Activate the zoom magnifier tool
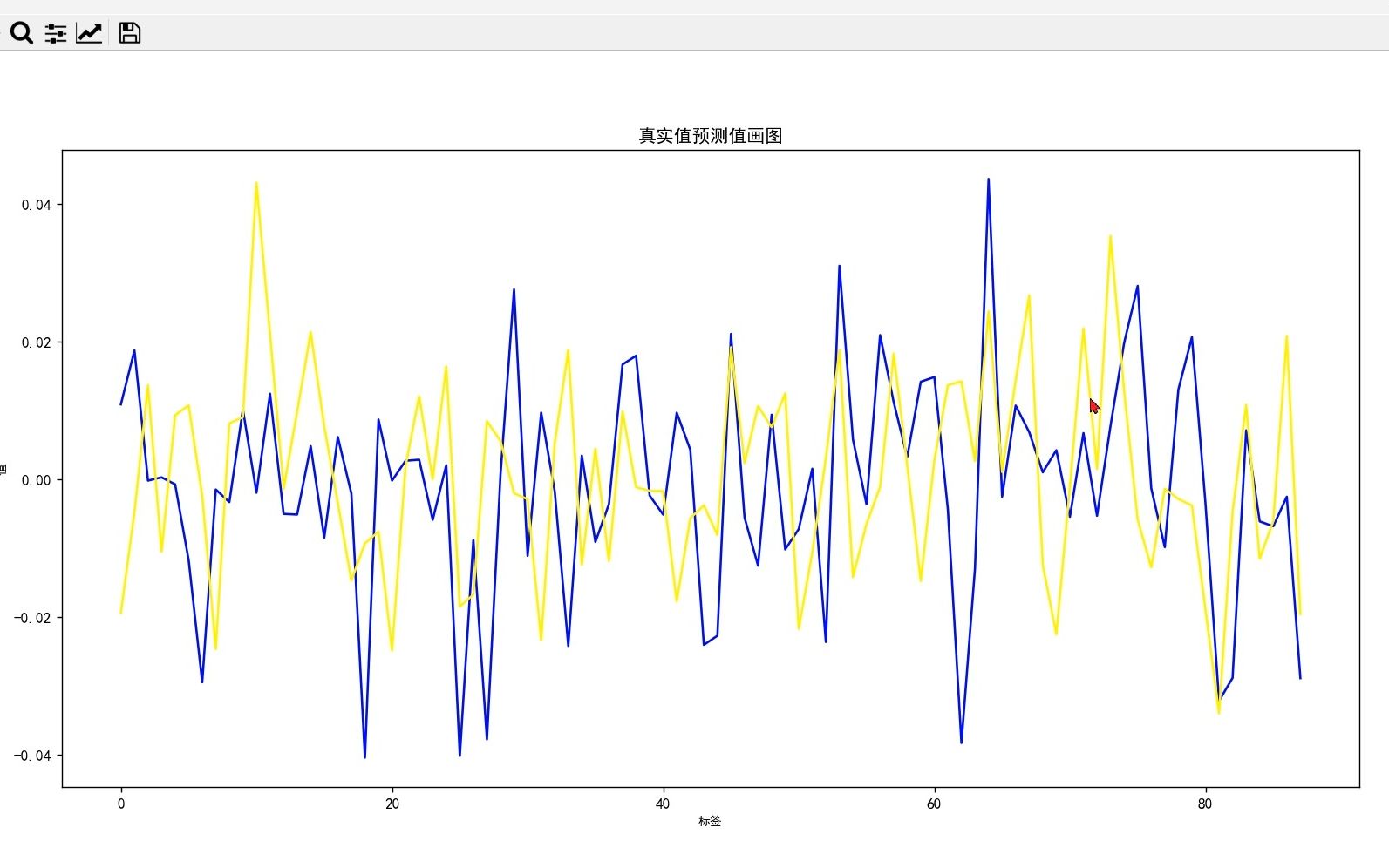1389x868 pixels. tap(22, 33)
